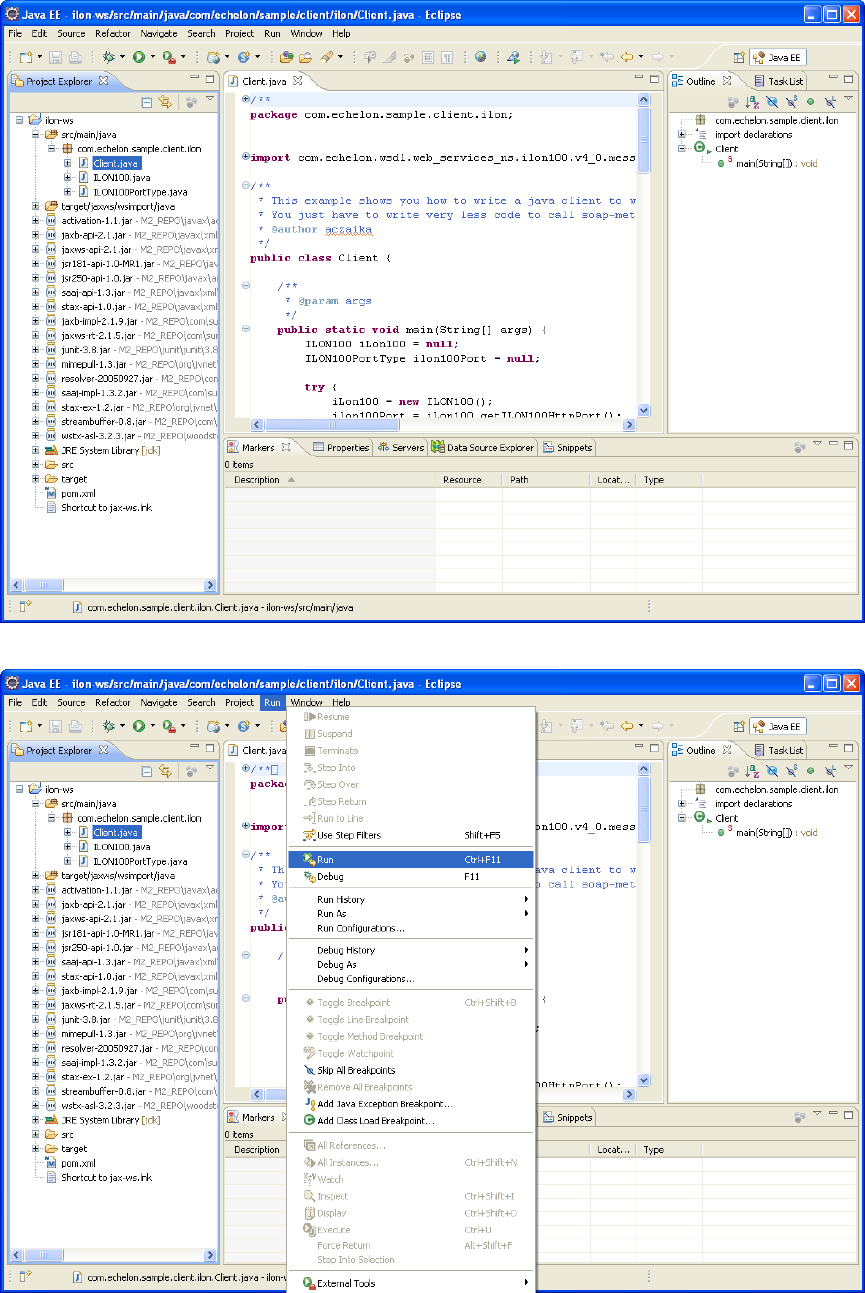Screen dimensions: 865x1293
Task: Open the Navigate menu in the upper window
Action: (159, 33)
